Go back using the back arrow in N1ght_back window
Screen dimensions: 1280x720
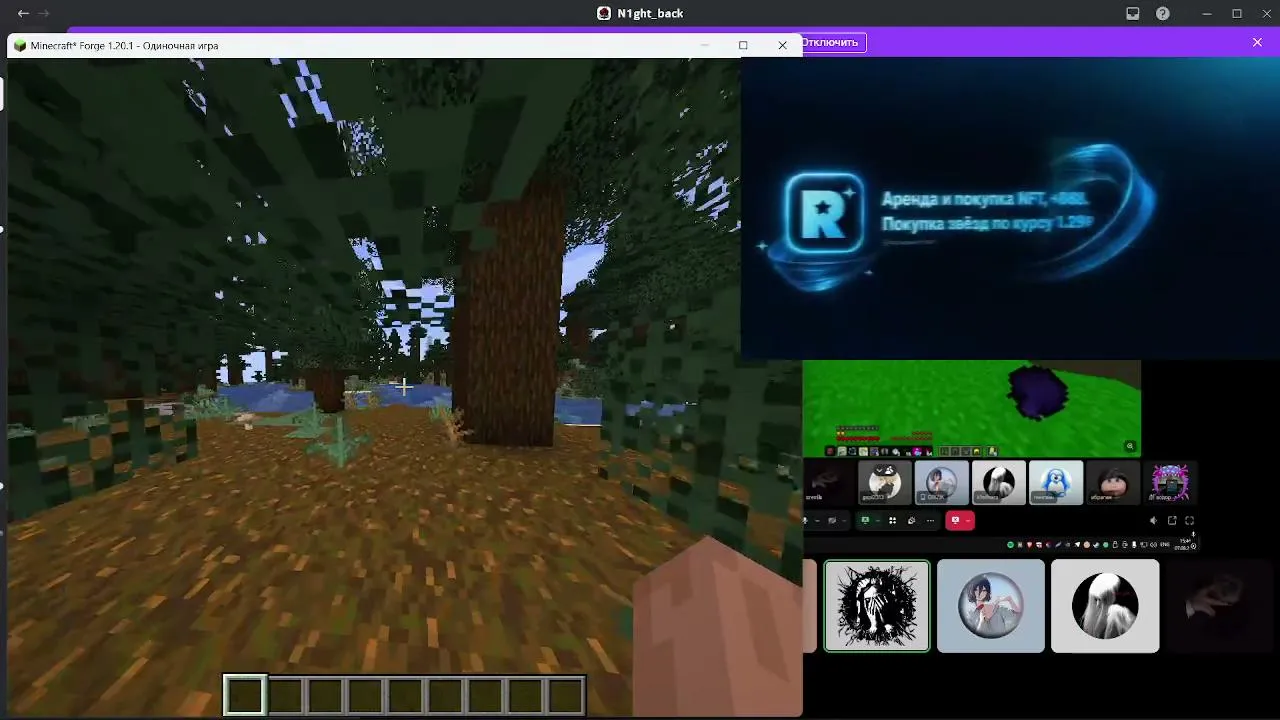[x=23, y=13]
